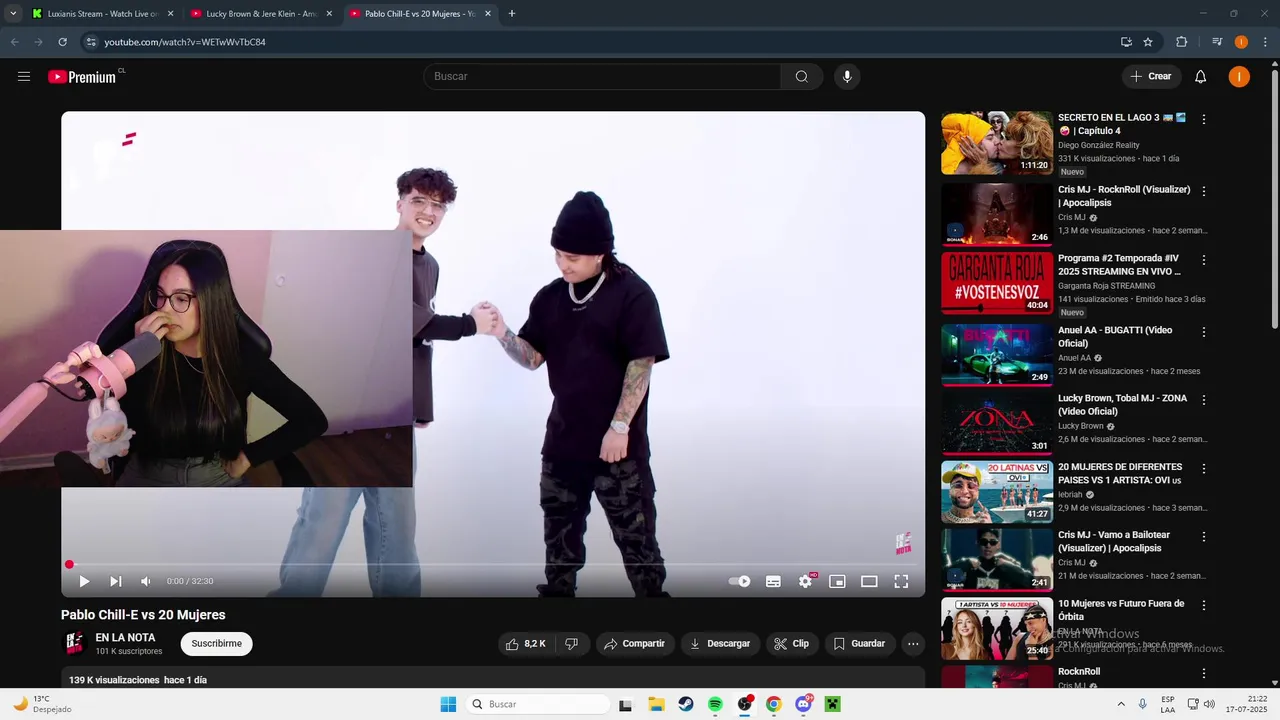This screenshot has width=1280, height=720.
Task: Open Discord from taskbar
Action: click(803, 704)
